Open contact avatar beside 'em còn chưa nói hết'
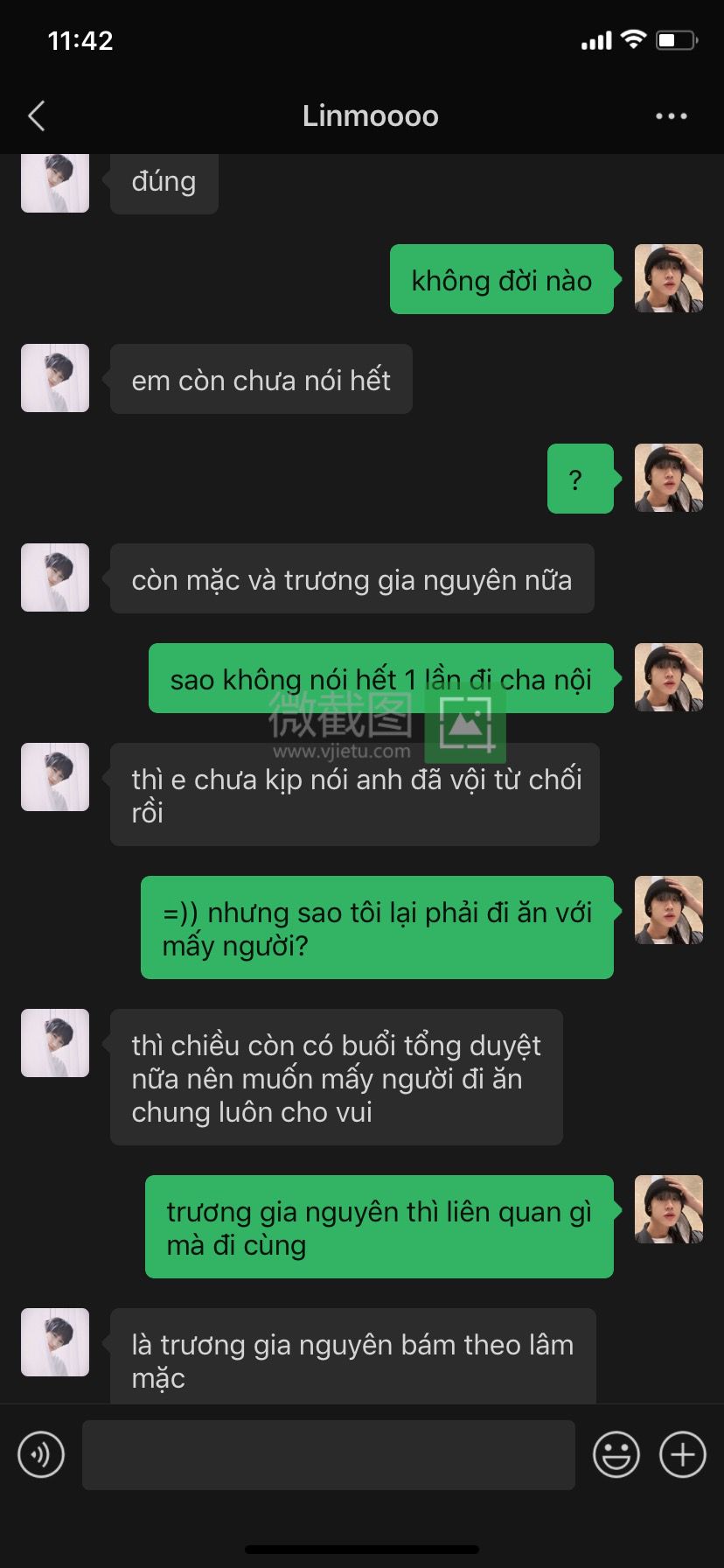 tap(55, 378)
